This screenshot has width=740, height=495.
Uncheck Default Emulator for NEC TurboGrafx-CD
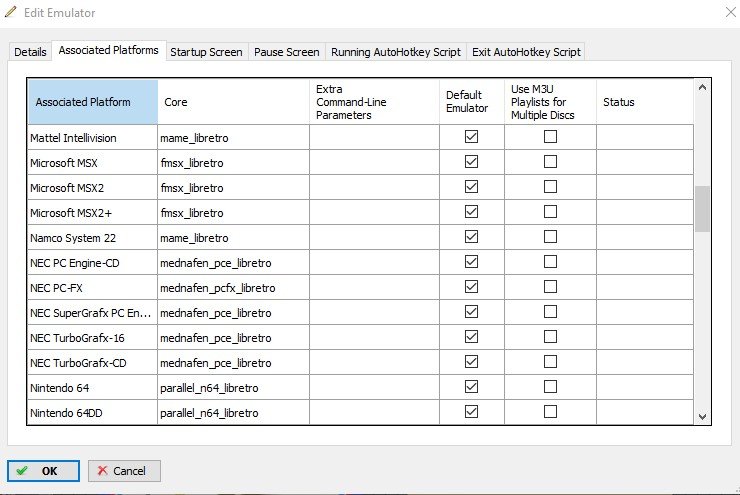tap(471, 362)
